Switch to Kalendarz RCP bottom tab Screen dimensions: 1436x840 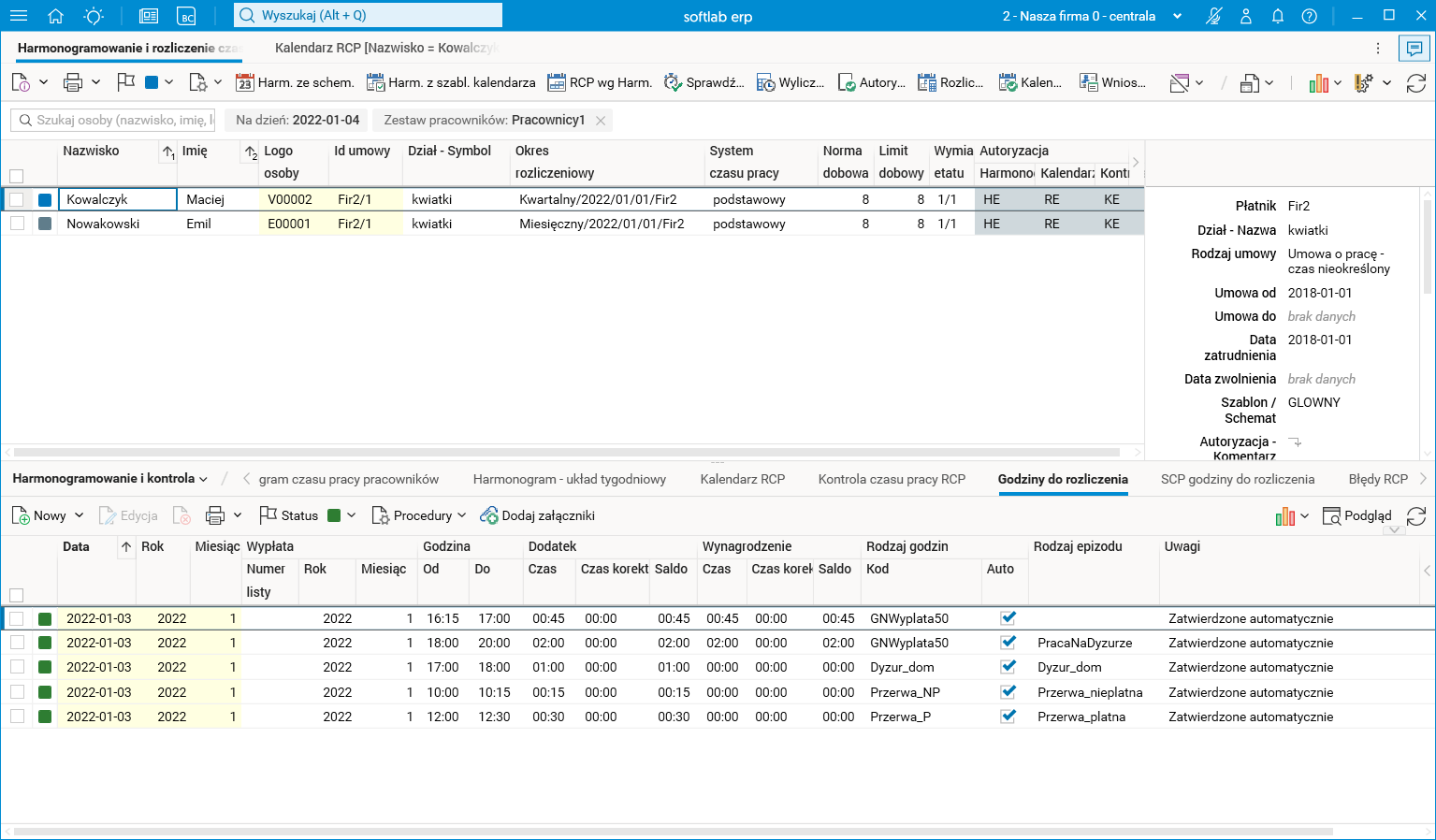(742, 479)
